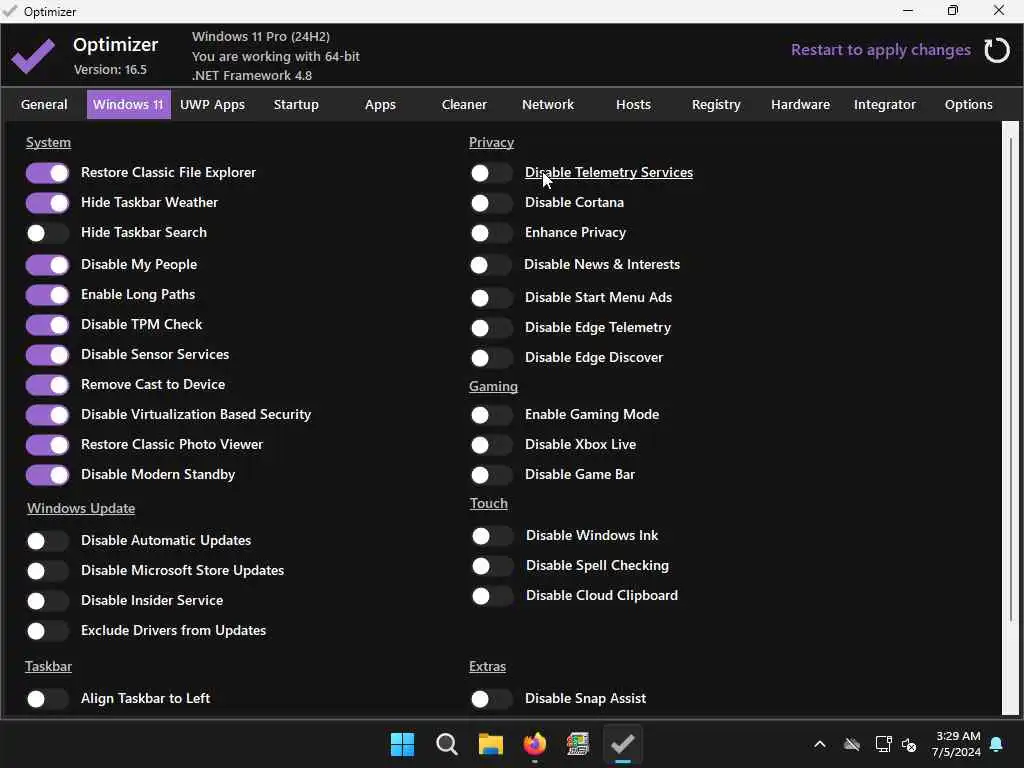Enable Disable Snap Assist switch
The width and height of the screenshot is (1024, 768).
click(x=491, y=699)
